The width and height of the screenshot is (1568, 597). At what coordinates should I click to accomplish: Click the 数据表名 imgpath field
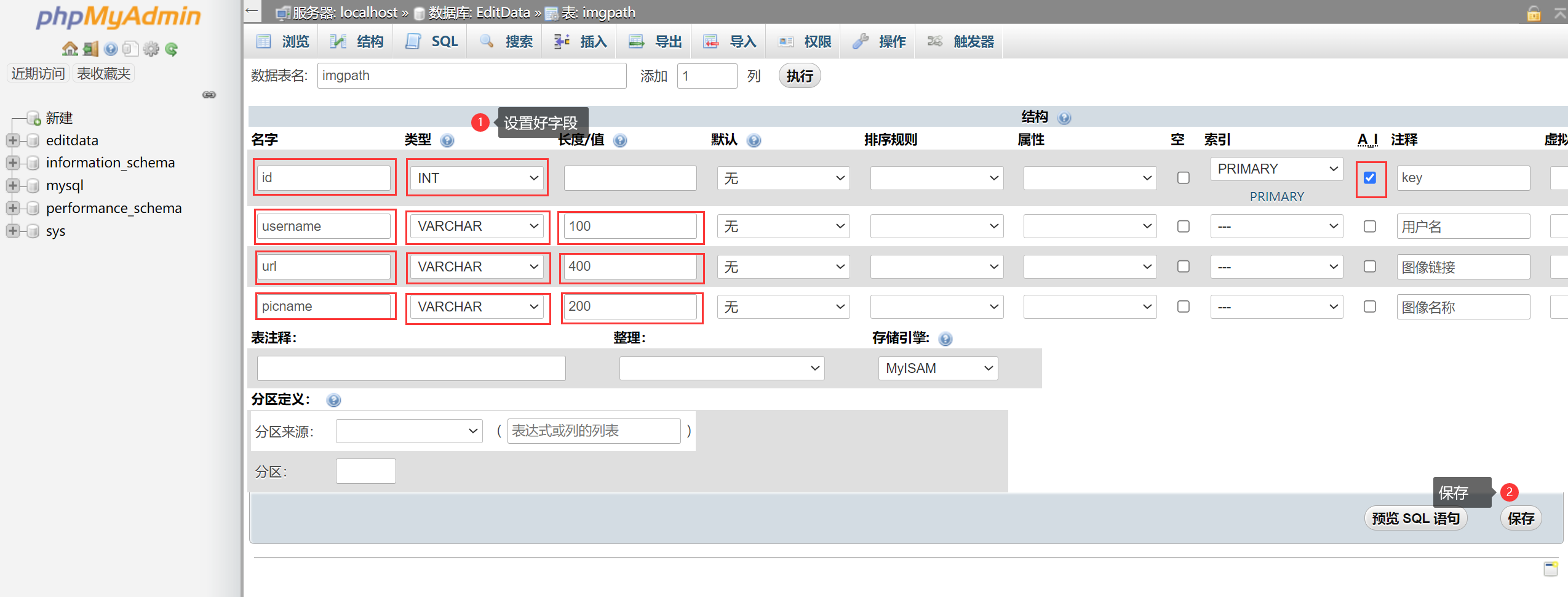point(472,76)
